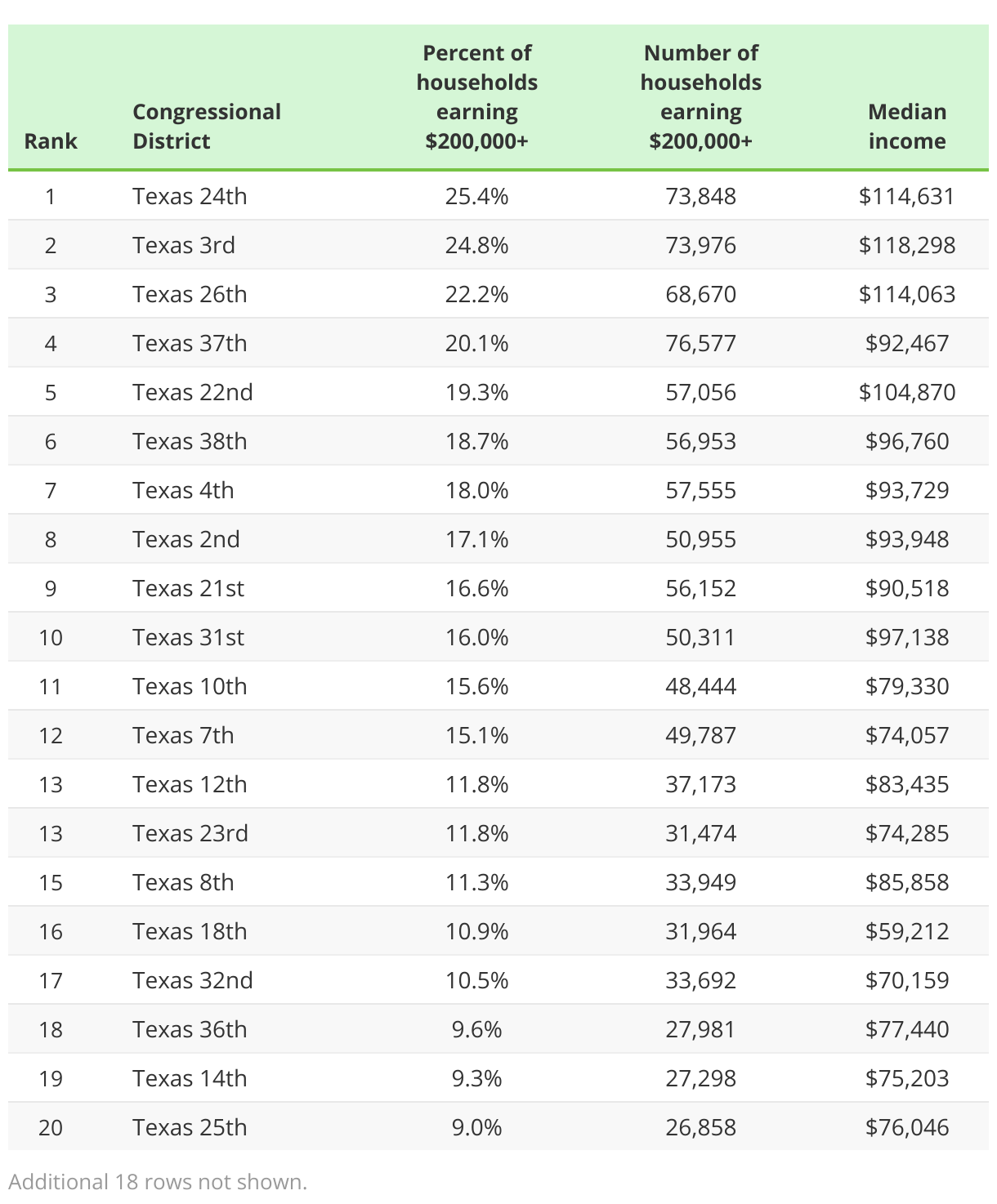Viewport: 997px width, 1204px height.
Task: Click the 76,577 households value
Action: click(x=700, y=343)
